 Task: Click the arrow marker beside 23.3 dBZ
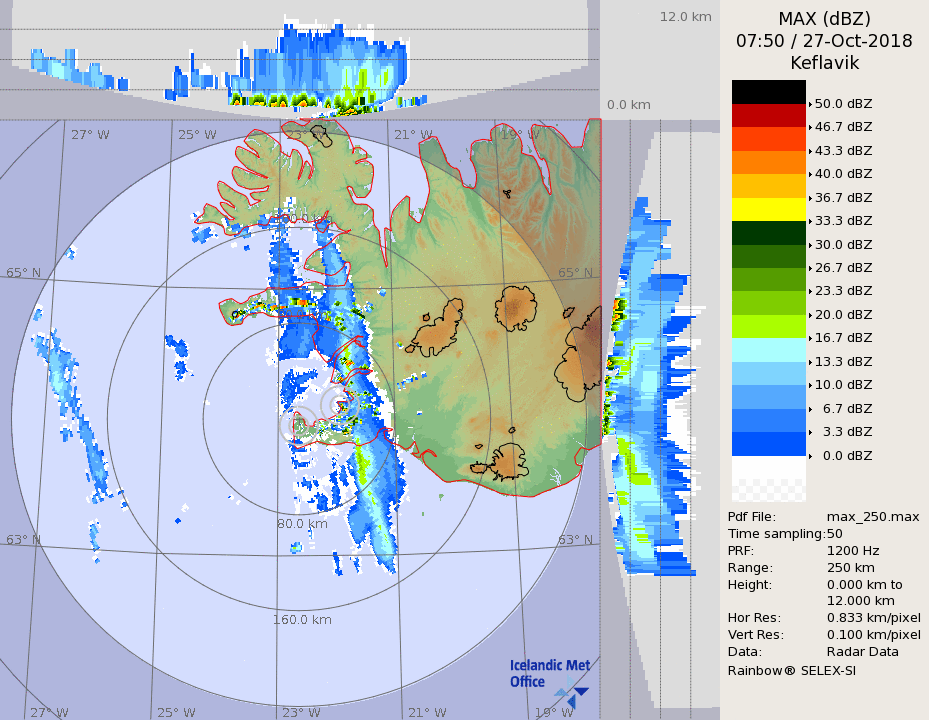point(810,291)
